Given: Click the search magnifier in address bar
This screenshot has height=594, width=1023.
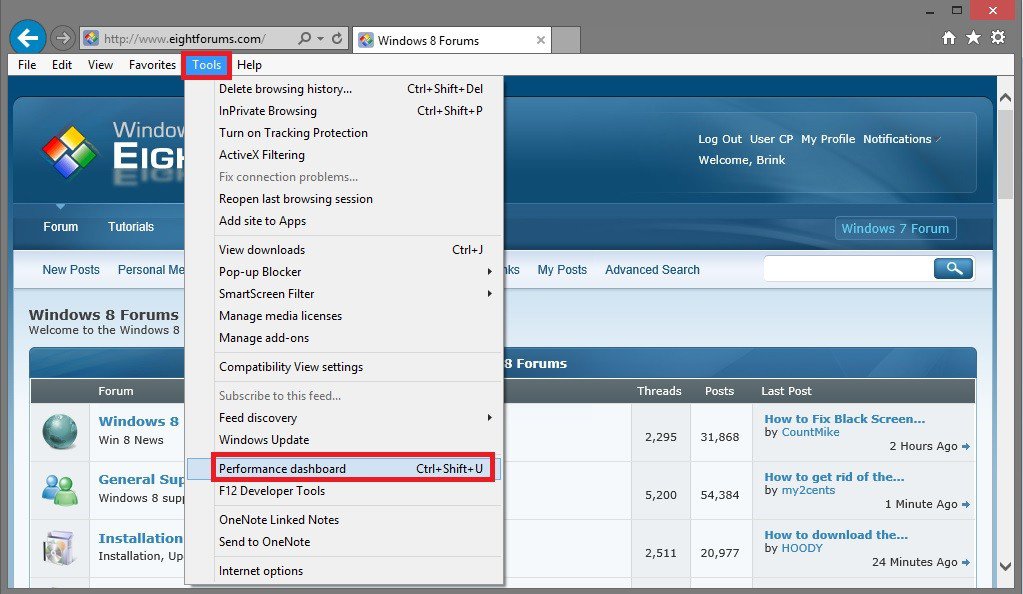Looking at the screenshot, I should point(304,39).
